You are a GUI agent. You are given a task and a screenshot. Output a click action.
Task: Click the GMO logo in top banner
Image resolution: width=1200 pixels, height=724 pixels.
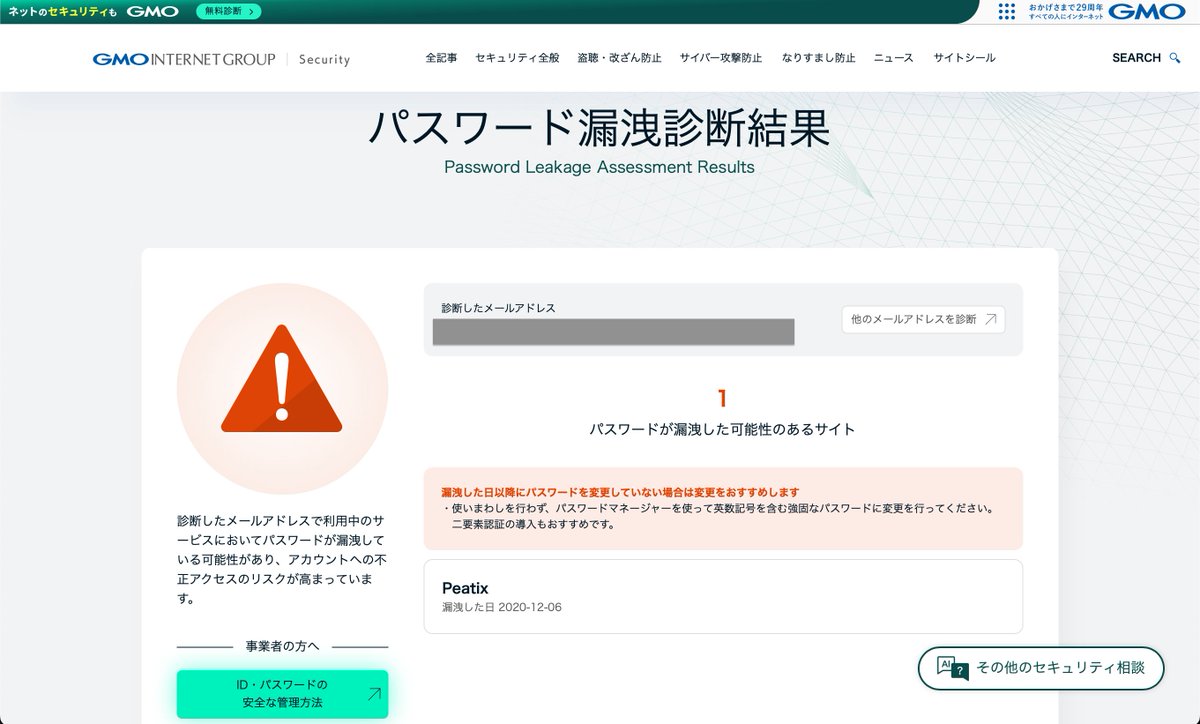coord(152,11)
